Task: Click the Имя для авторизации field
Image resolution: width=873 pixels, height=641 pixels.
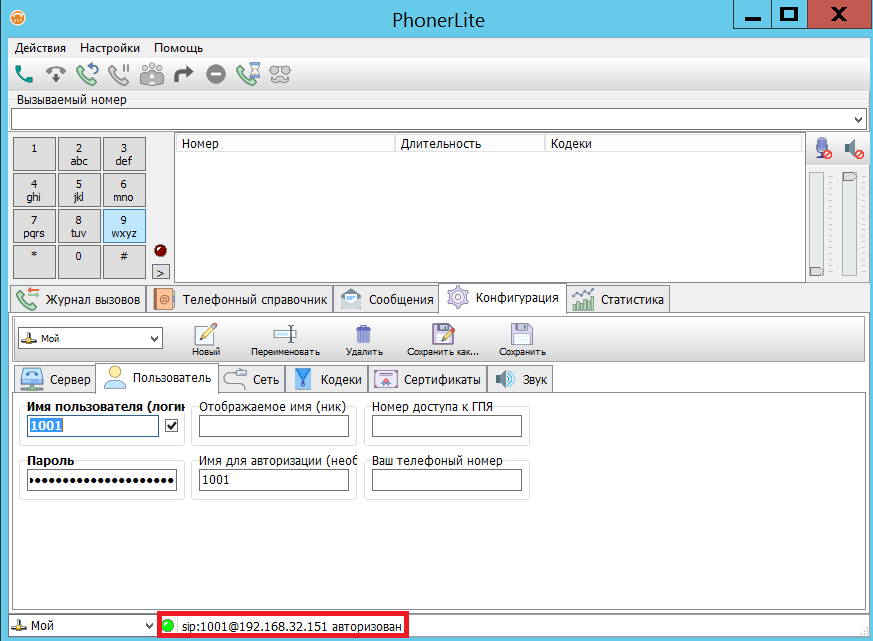Action: click(274, 480)
